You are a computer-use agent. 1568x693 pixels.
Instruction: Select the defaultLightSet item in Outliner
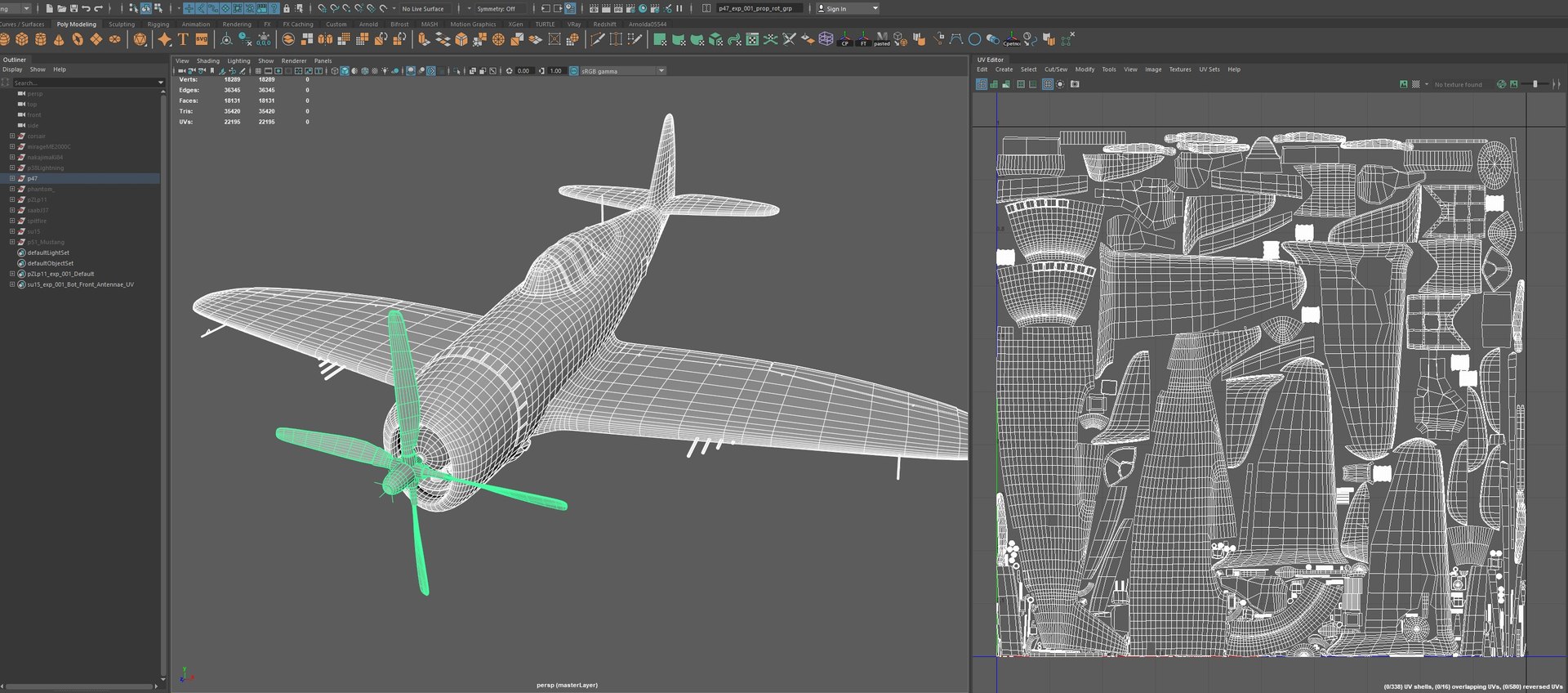(48, 253)
